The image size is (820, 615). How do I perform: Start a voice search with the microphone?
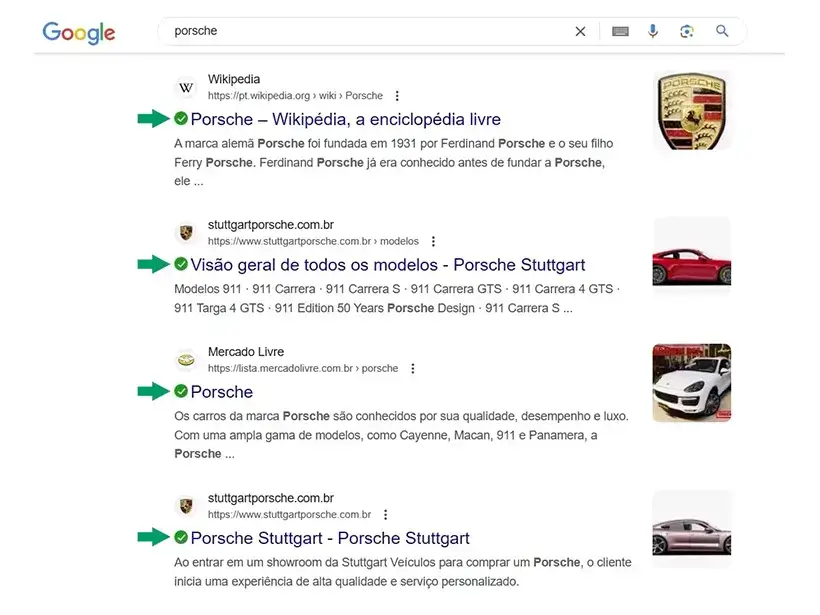click(x=653, y=31)
